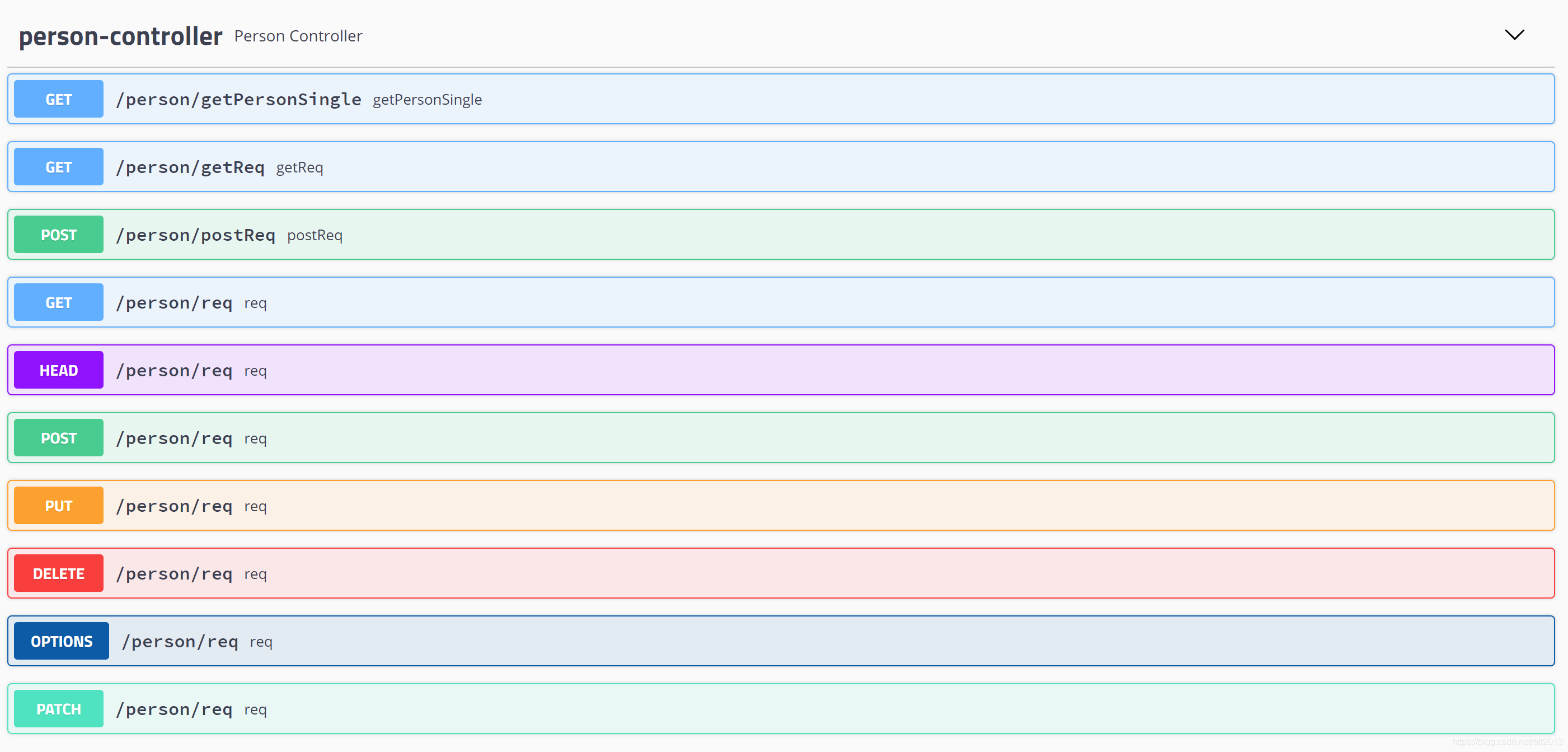Open the /person/req path in GET row
Viewport: 1568px width, 752px height.
coord(174,302)
